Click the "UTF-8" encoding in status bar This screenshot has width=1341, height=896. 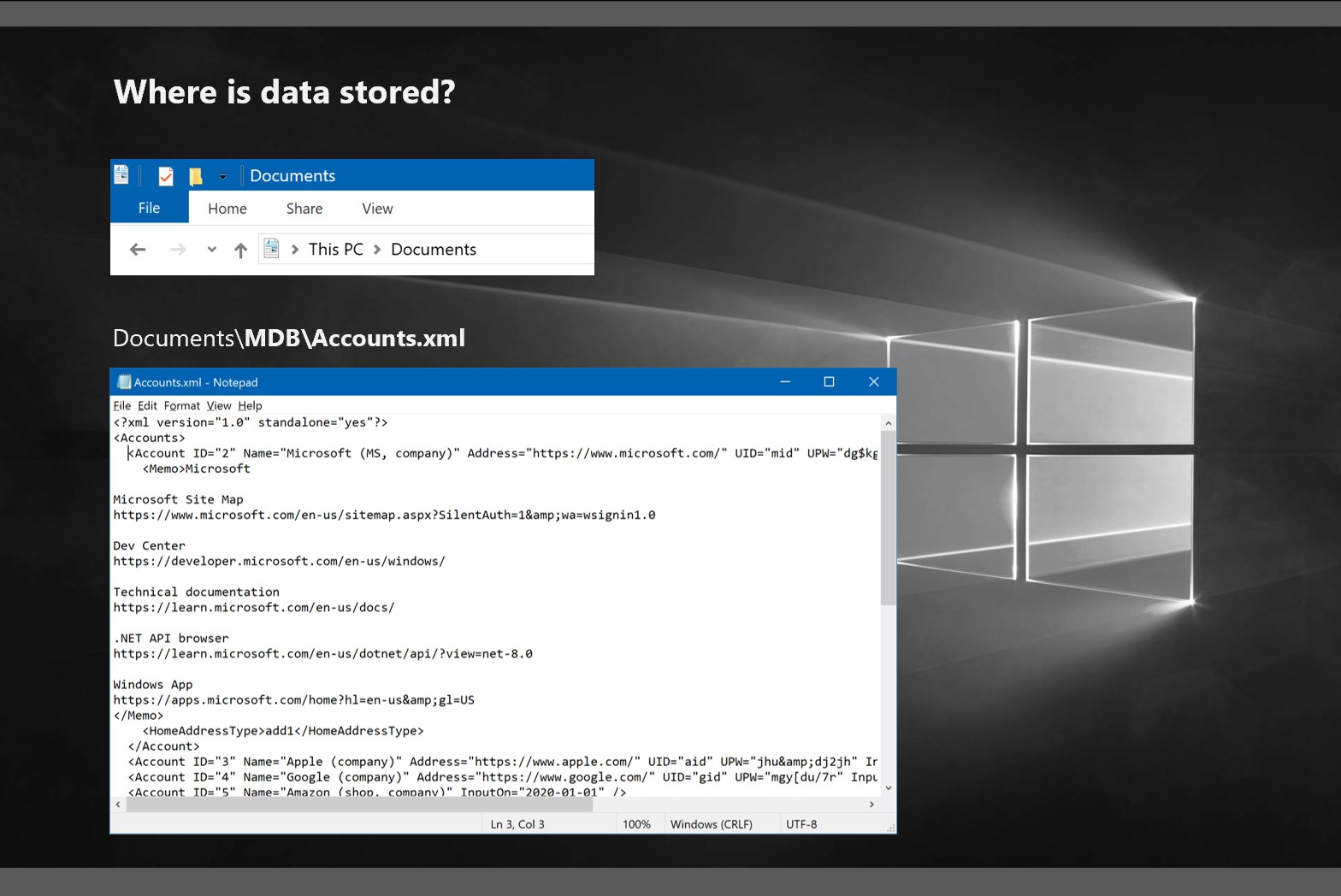(x=801, y=824)
